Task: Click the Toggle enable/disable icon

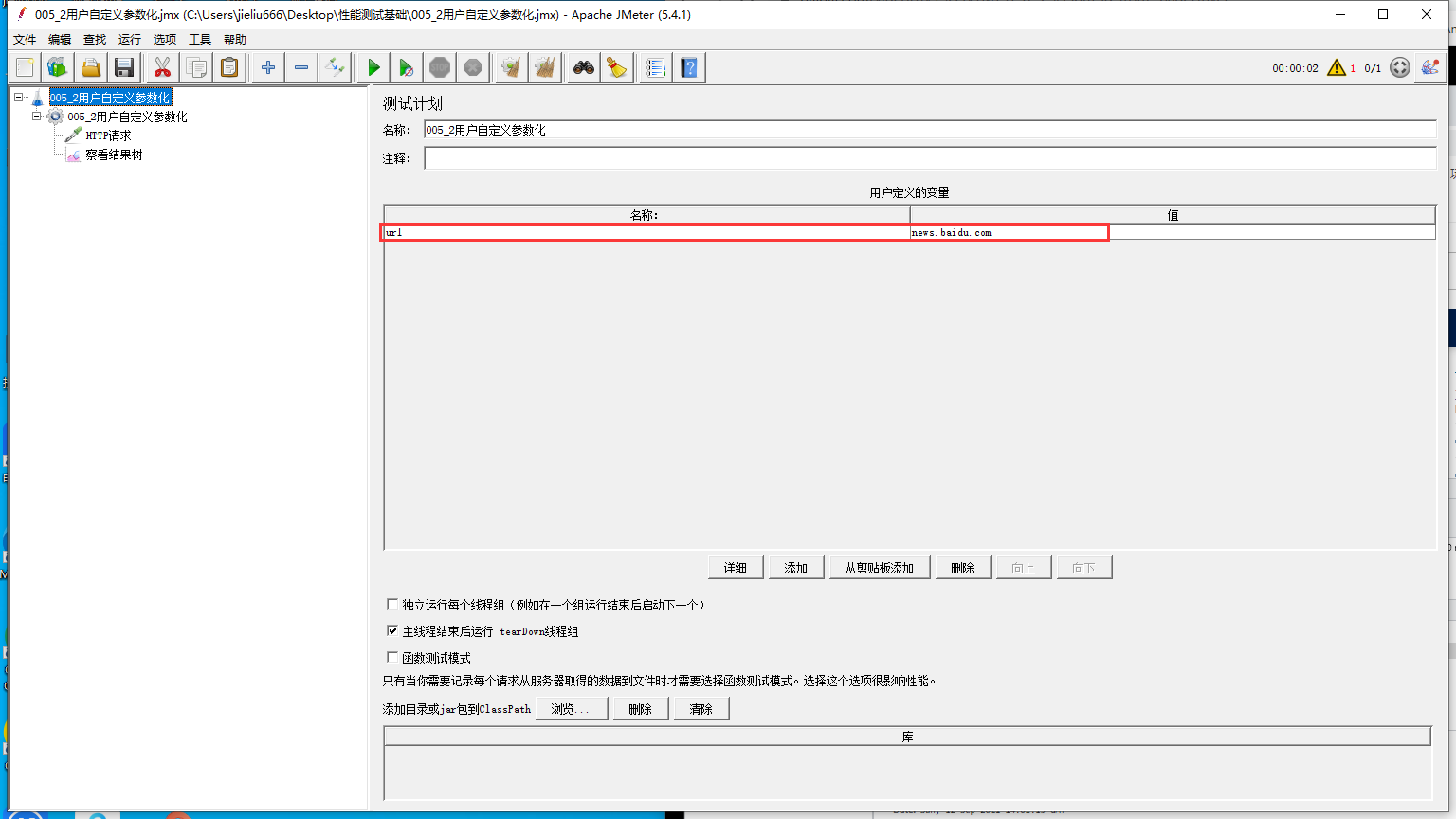Action: 335,67
